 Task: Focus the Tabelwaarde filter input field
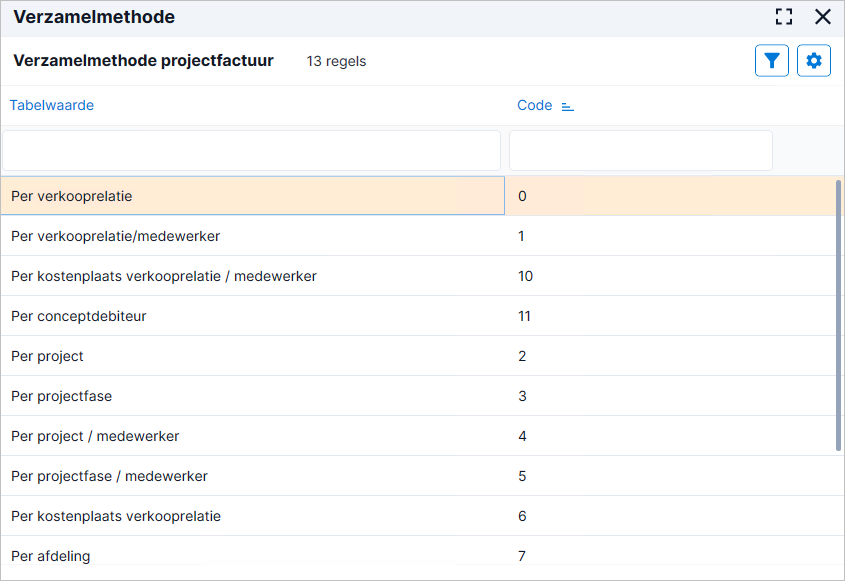[x=252, y=150]
